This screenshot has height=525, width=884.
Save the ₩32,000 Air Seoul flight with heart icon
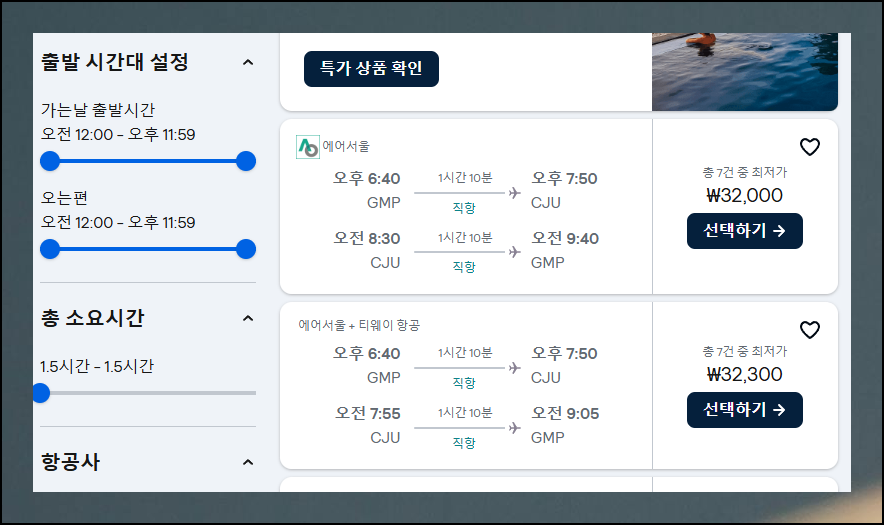810,147
